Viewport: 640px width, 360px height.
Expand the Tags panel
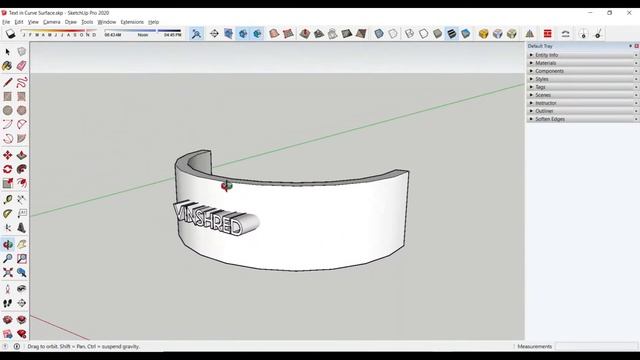coord(582,87)
